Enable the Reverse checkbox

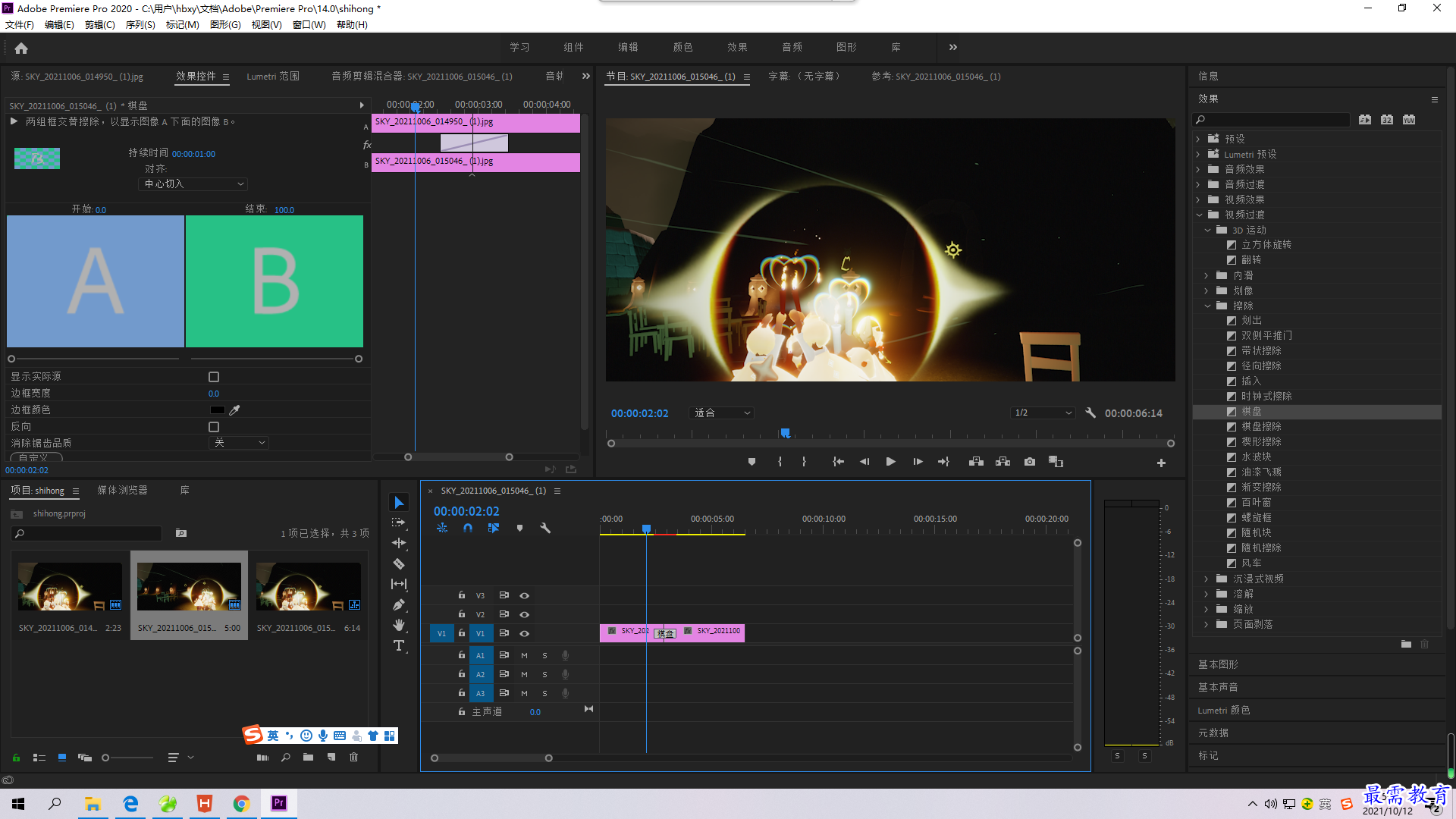pos(214,427)
